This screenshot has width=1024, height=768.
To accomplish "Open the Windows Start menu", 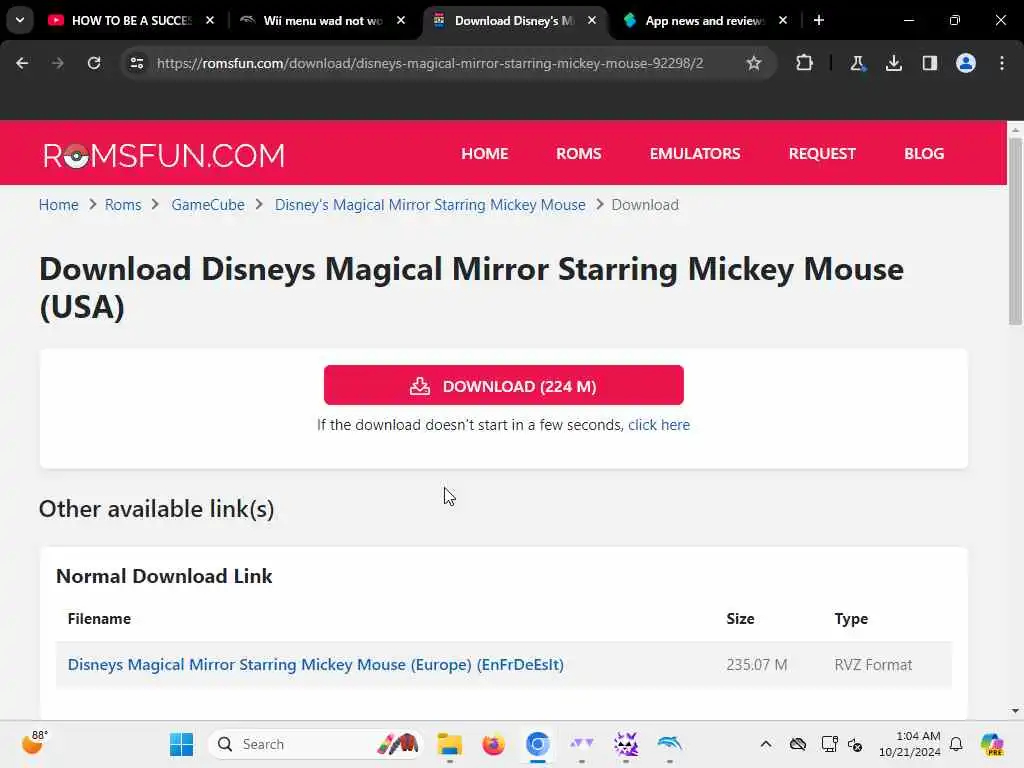I will 181,744.
